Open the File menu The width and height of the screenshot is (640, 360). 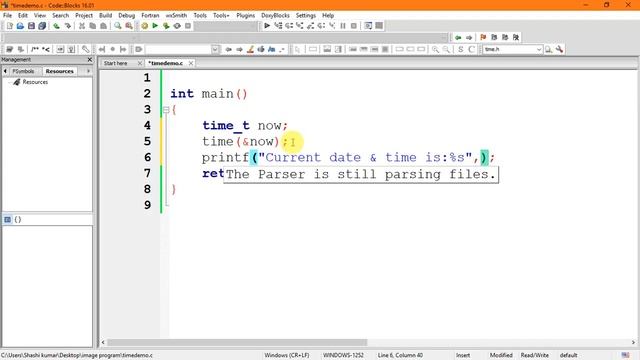[7, 15]
